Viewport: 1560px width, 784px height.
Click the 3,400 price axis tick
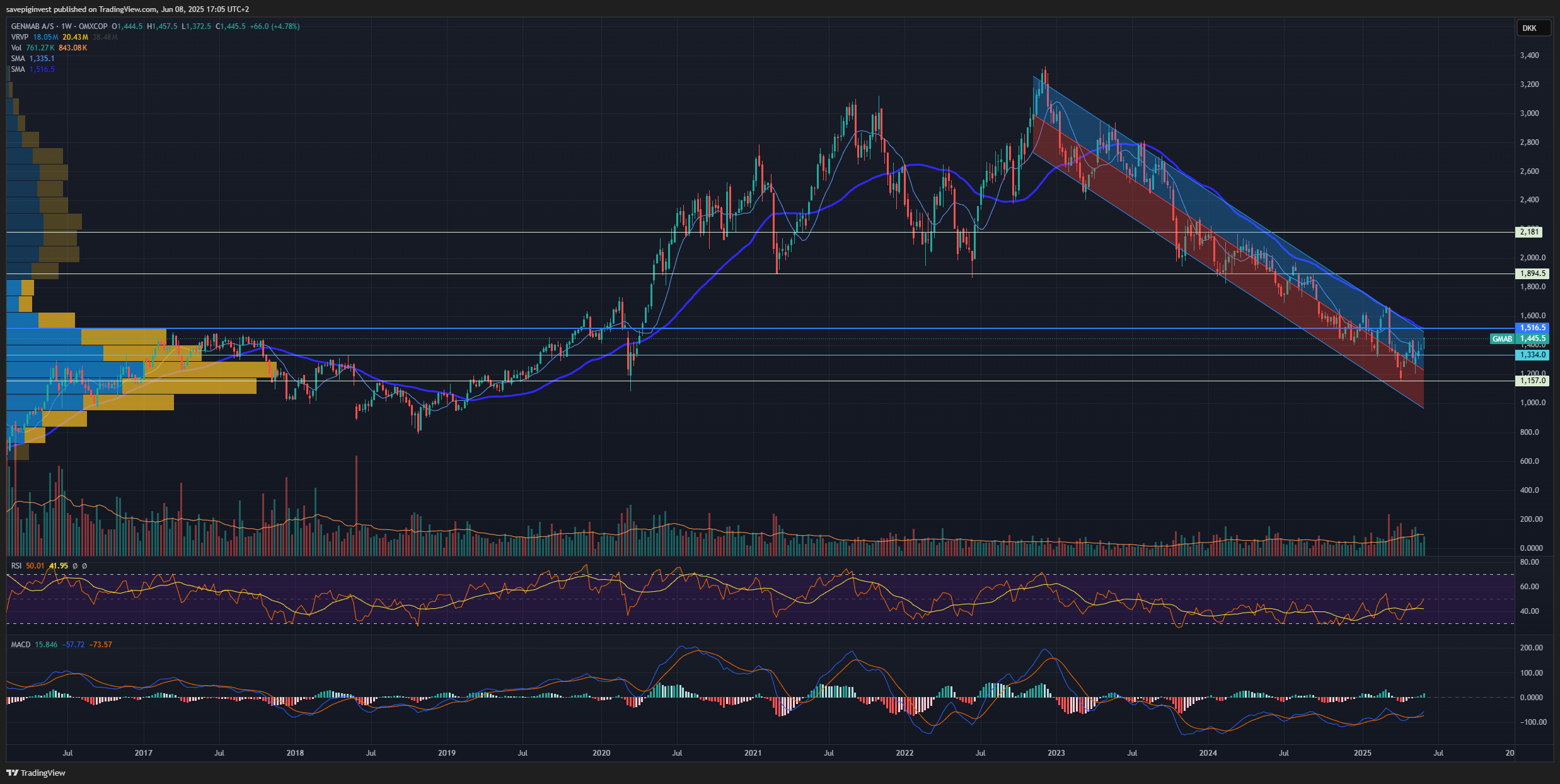pos(1530,55)
